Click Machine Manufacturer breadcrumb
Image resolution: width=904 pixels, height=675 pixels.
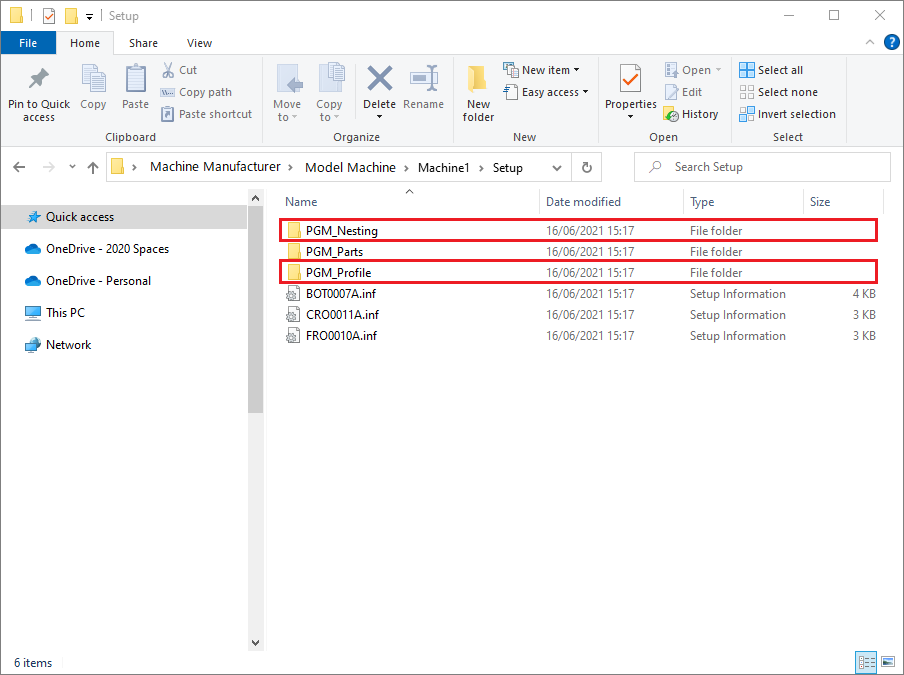click(215, 167)
